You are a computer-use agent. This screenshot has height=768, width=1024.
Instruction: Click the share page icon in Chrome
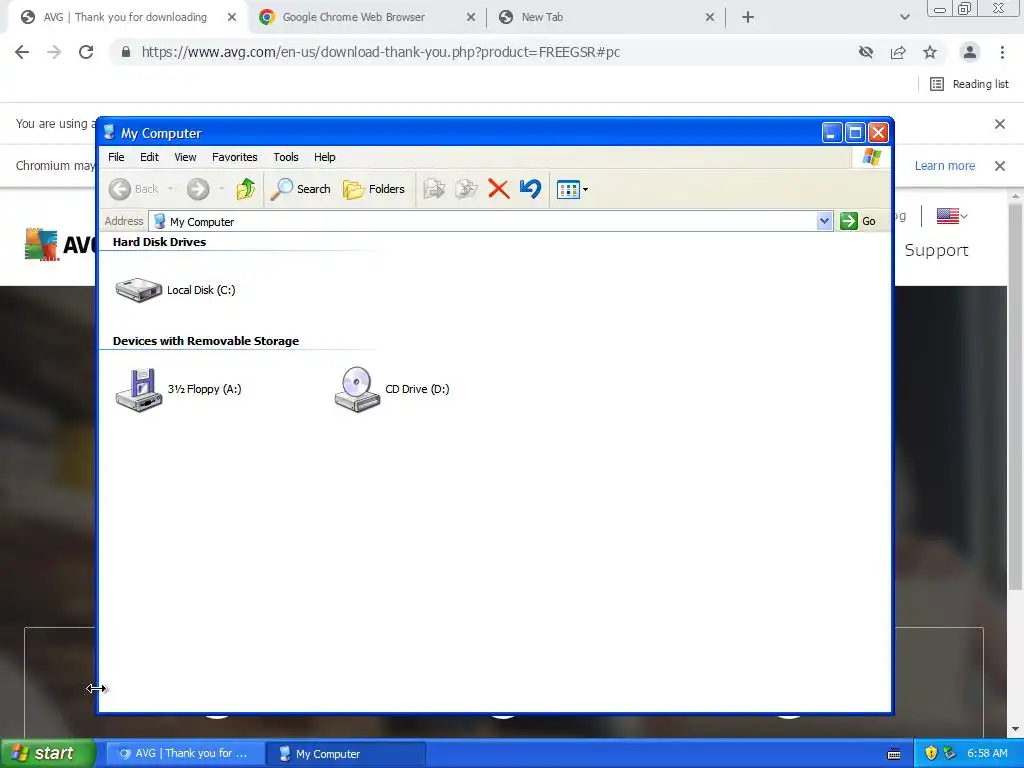click(x=898, y=52)
